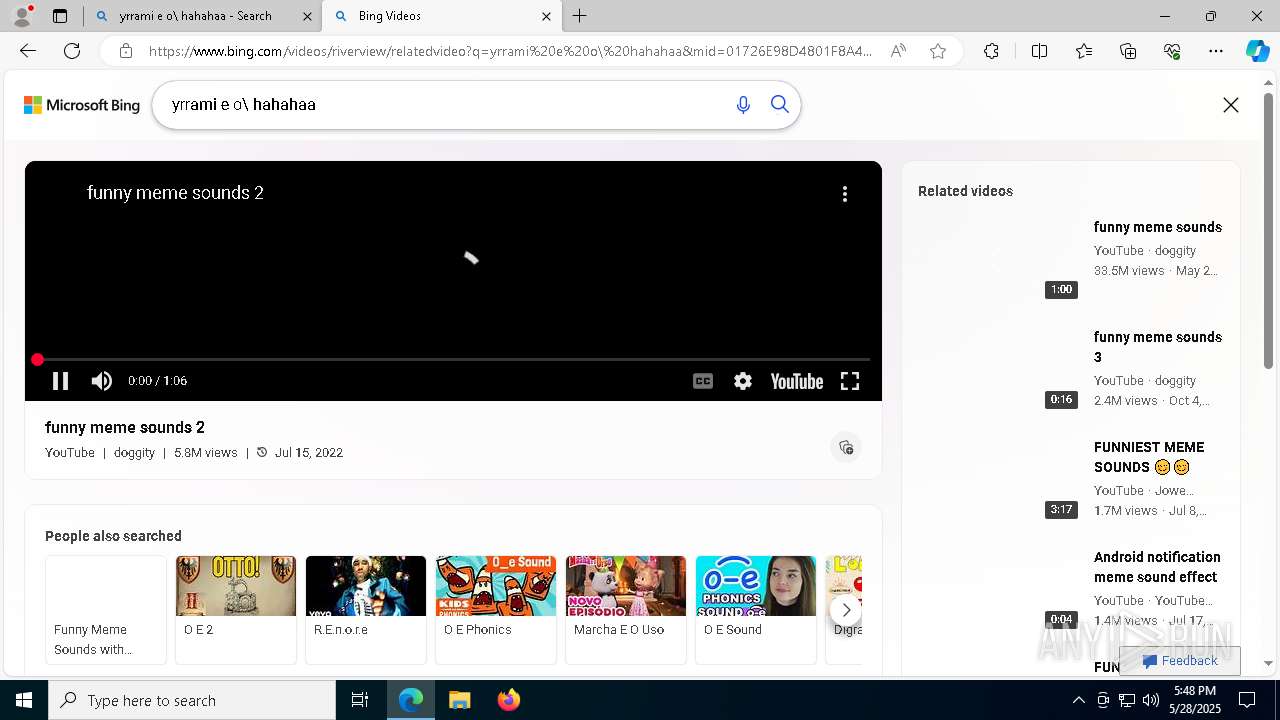1280x720 pixels.
Task: Search by voice using microphone icon
Action: click(743, 105)
